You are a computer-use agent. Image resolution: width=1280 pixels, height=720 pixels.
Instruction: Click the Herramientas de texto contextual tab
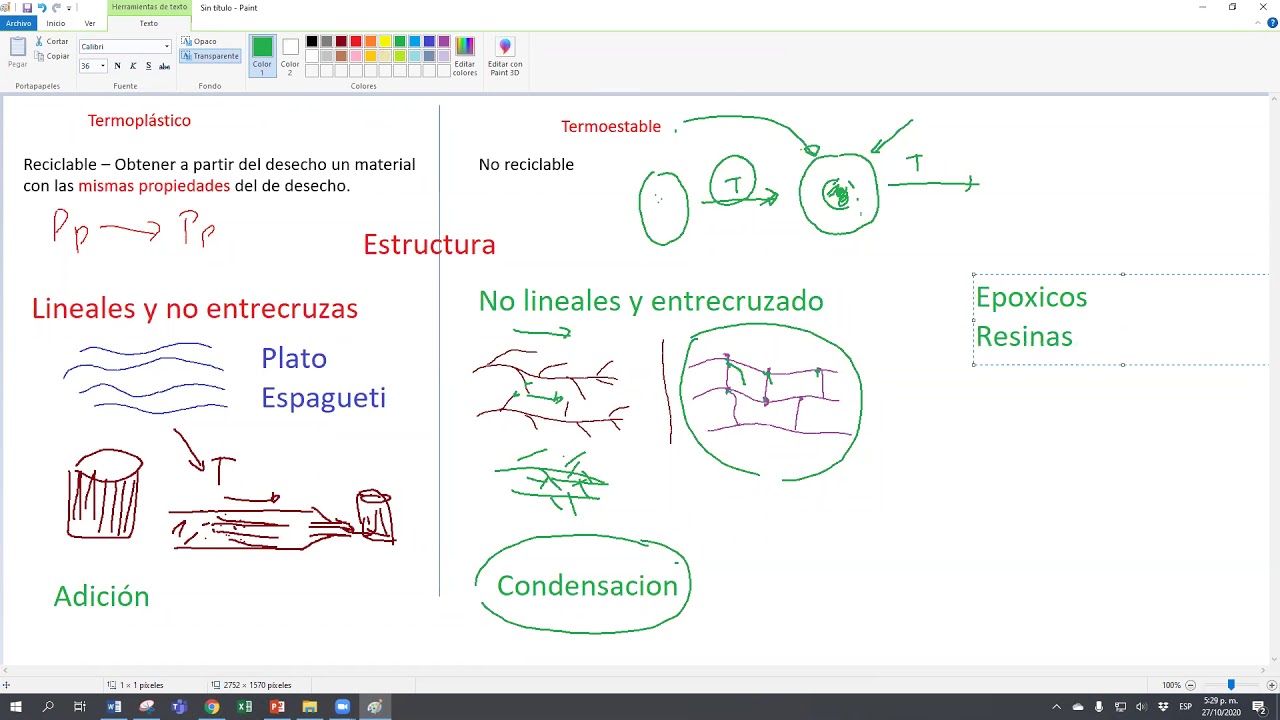149,7
